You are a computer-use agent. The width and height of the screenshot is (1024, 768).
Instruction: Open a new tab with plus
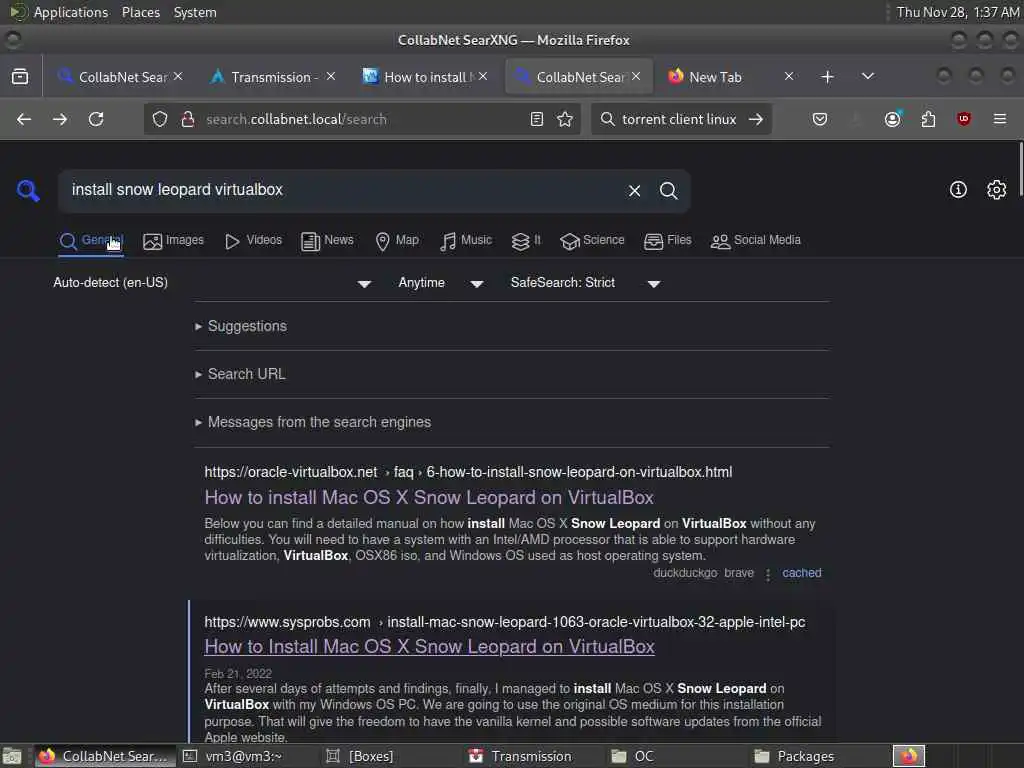tap(827, 76)
